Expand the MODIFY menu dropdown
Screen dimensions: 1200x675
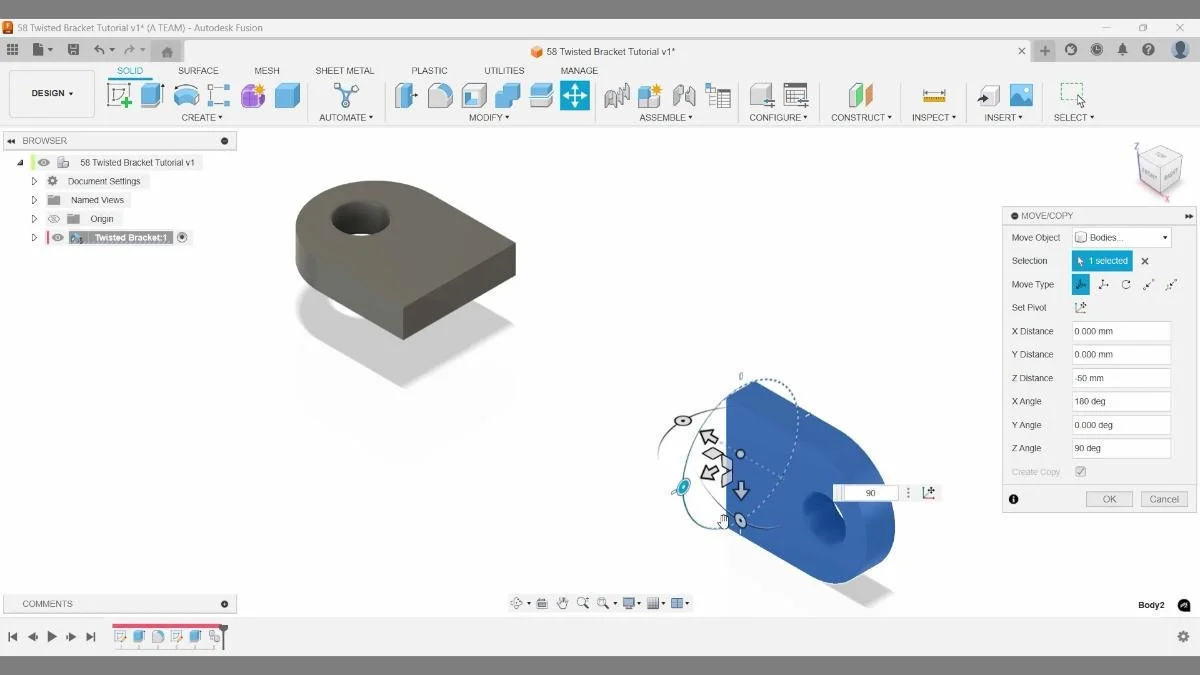click(489, 118)
